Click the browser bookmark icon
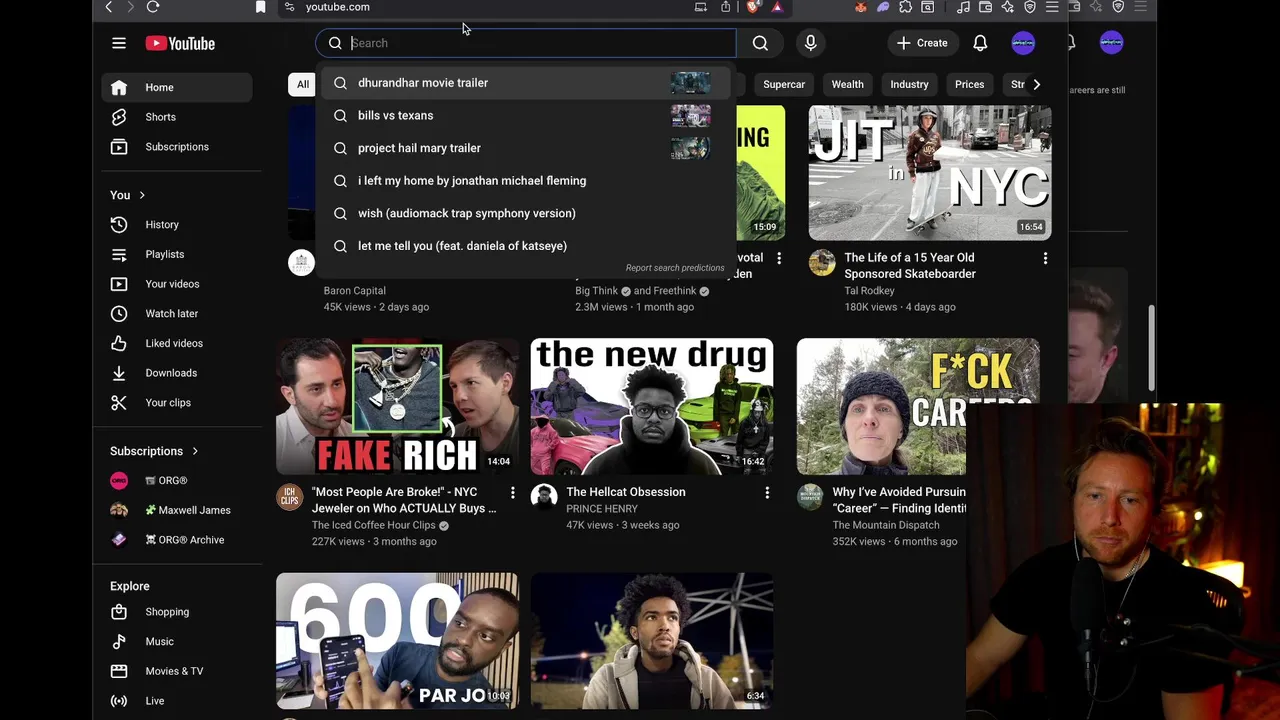The image size is (1280, 720). [x=260, y=7]
